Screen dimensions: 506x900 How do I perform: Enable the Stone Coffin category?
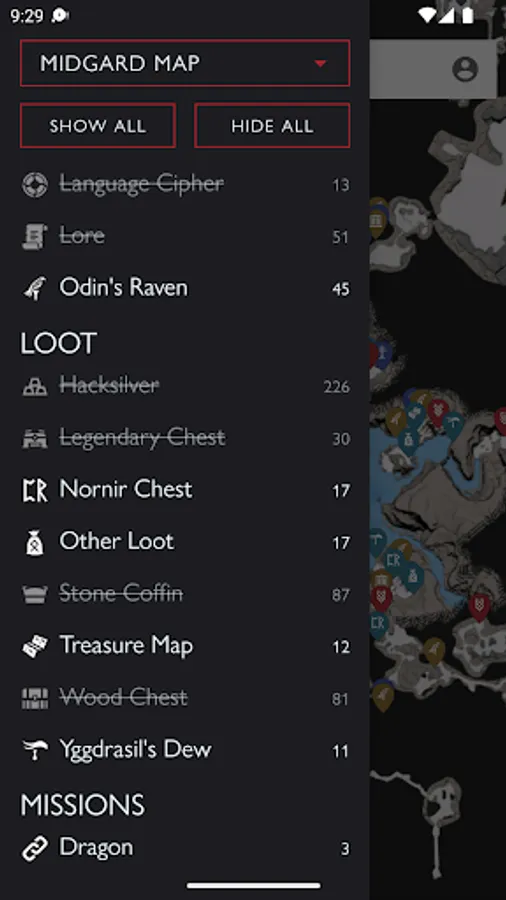[x=185, y=594]
